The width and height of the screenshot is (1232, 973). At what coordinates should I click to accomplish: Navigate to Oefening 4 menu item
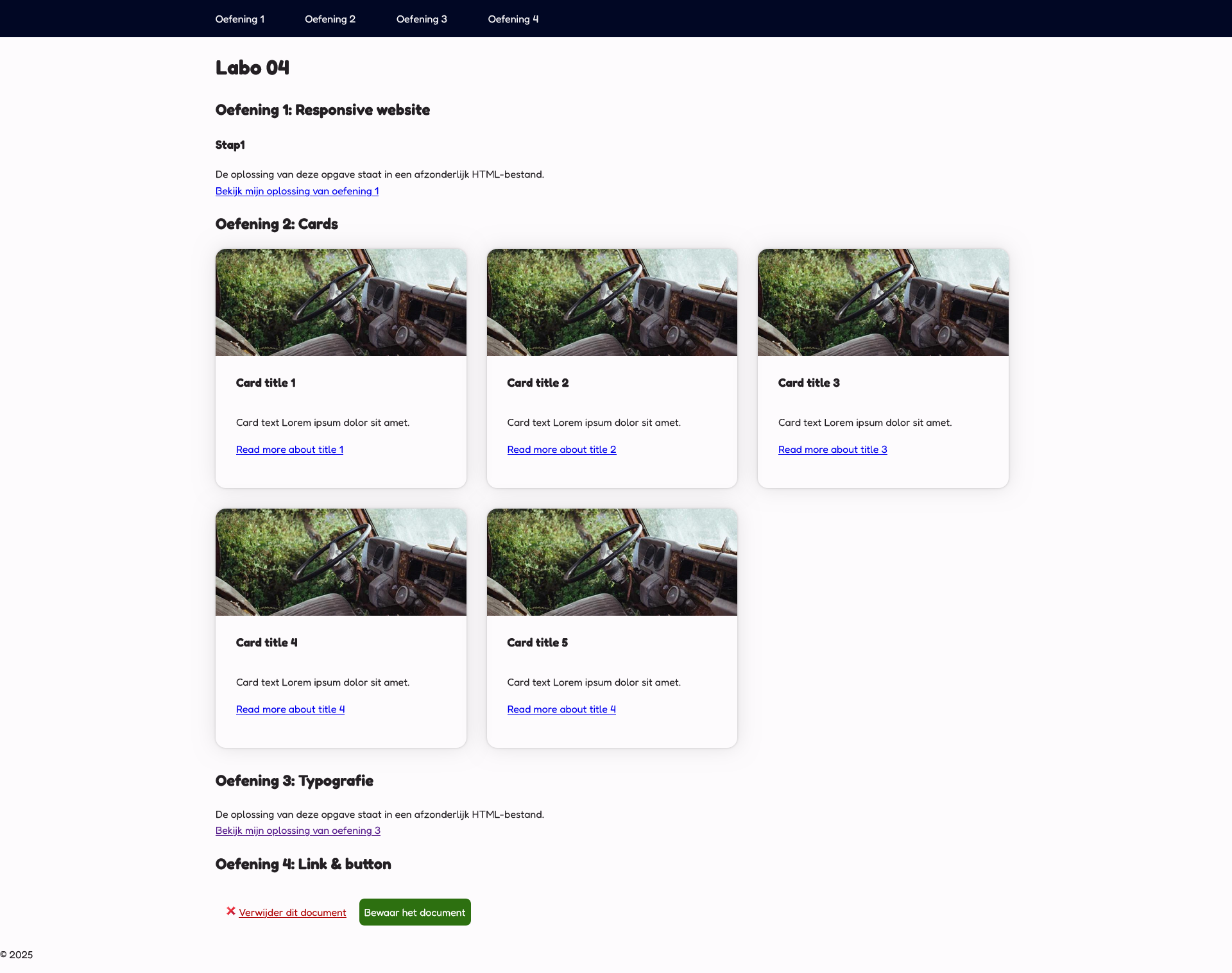[x=513, y=19]
